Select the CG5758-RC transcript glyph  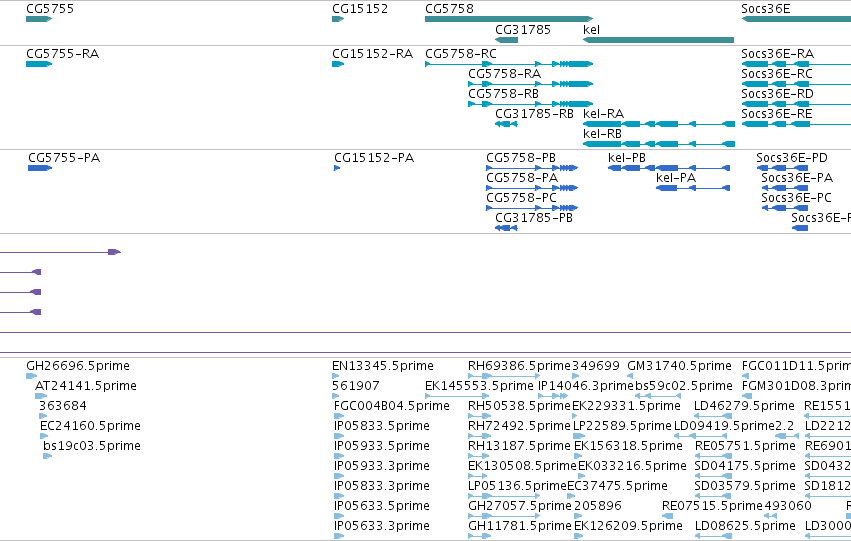coord(509,64)
